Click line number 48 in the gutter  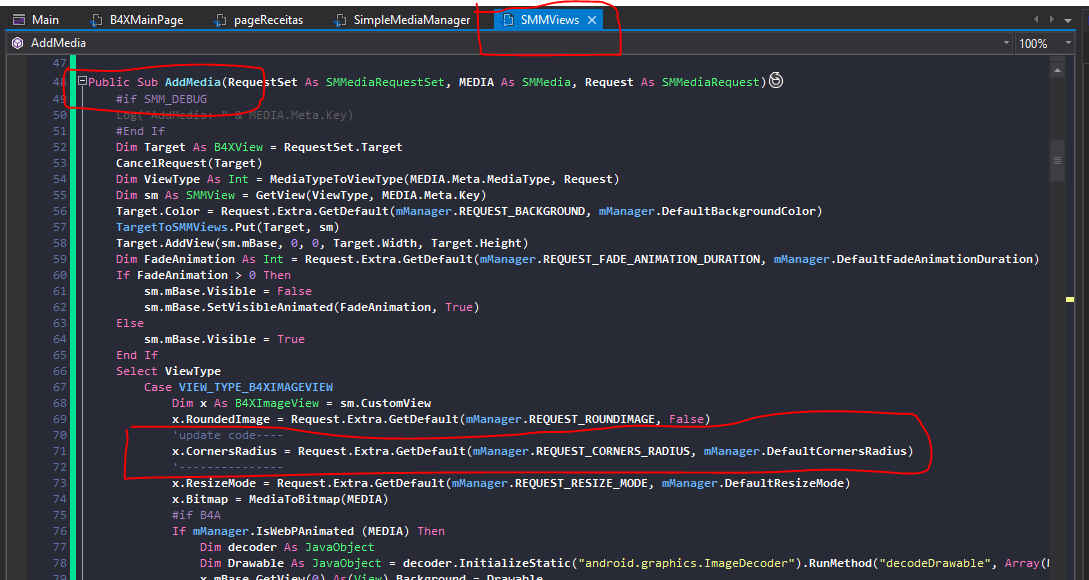pyautogui.click(x=60, y=82)
